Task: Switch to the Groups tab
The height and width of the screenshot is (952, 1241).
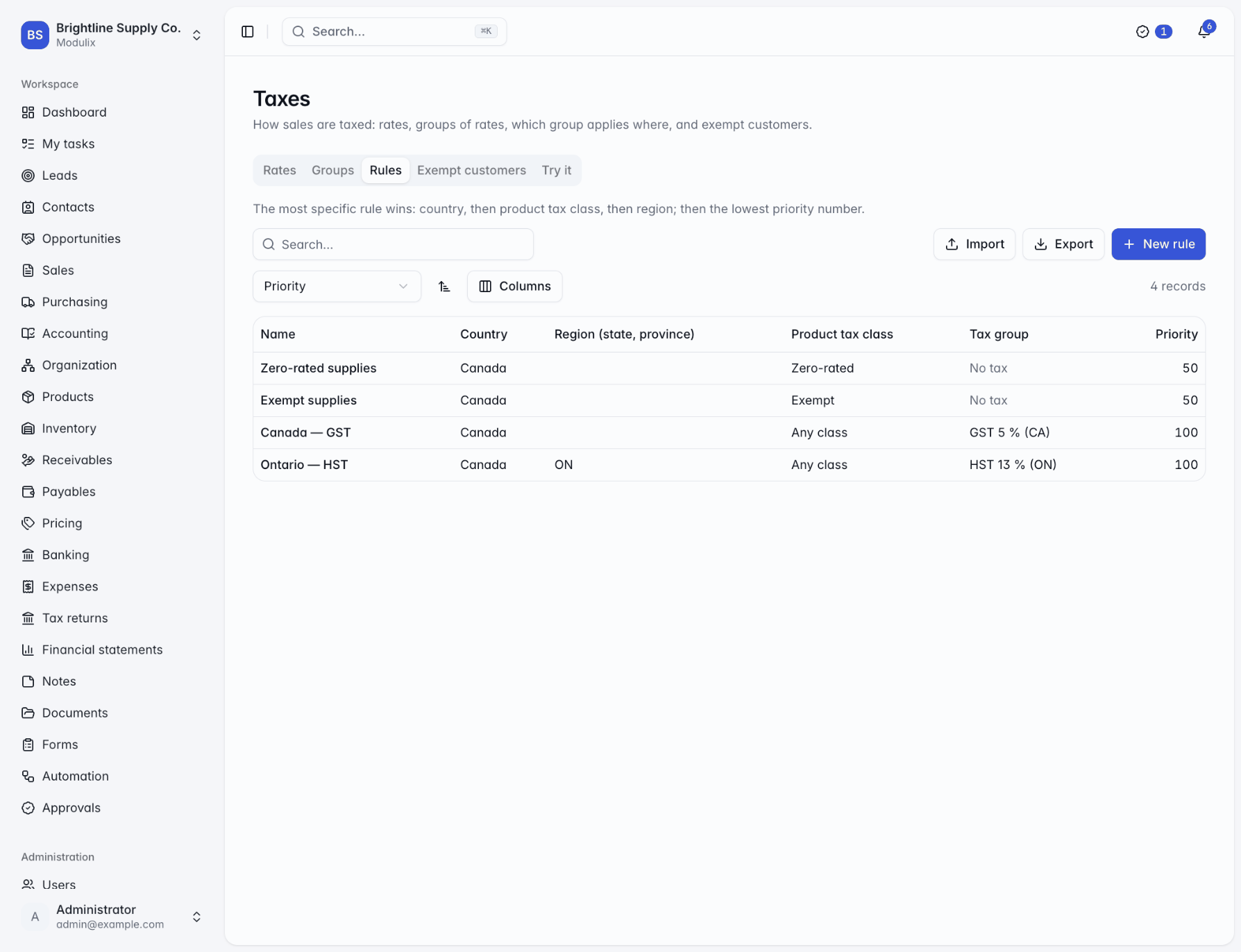Action: click(x=332, y=170)
